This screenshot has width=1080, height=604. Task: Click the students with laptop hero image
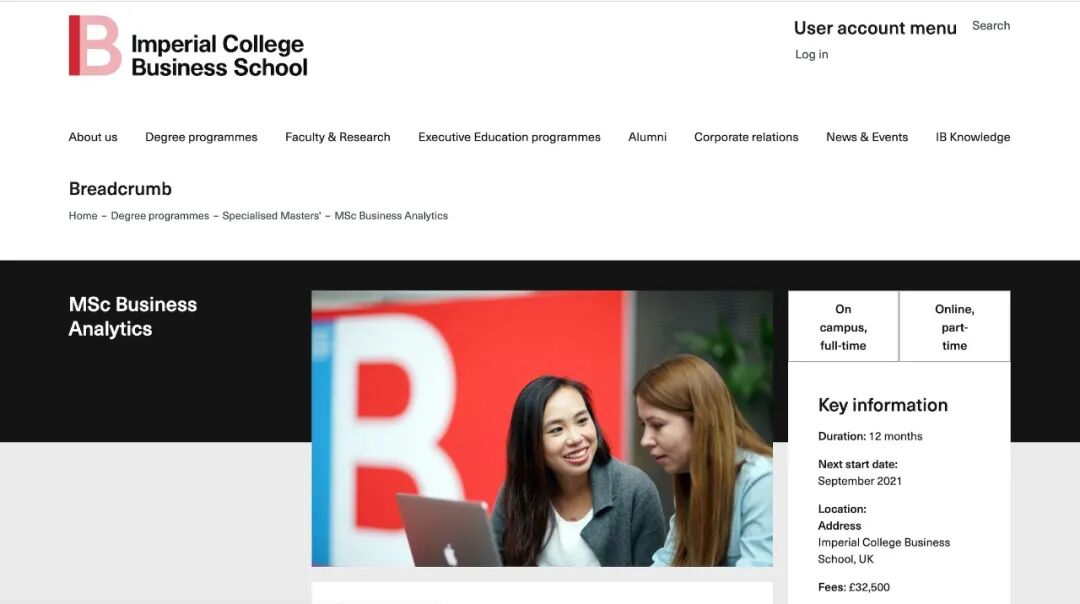pyautogui.click(x=542, y=428)
